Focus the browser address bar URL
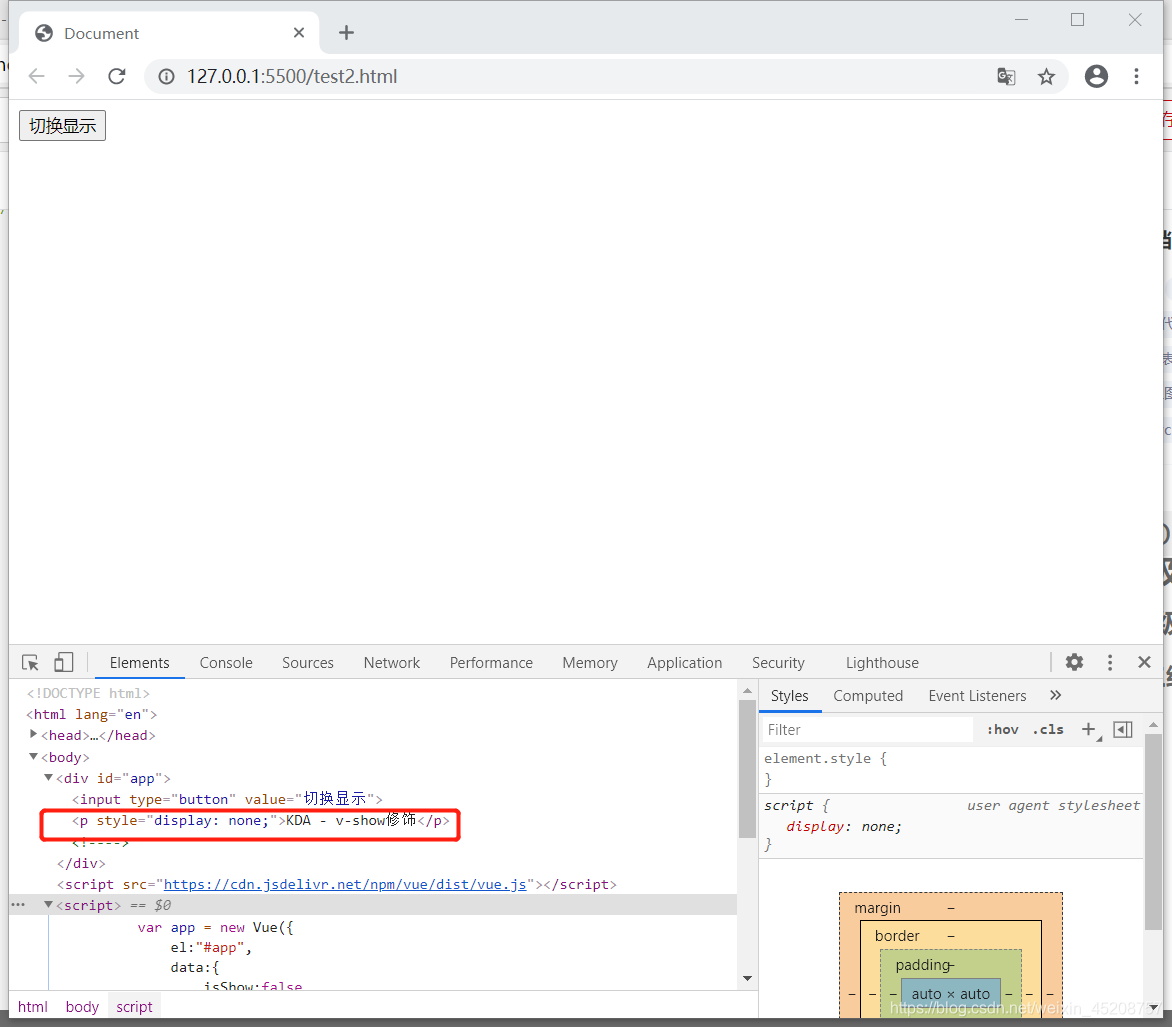This screenshot has height=1027, width=1172. tap(292, 76)
